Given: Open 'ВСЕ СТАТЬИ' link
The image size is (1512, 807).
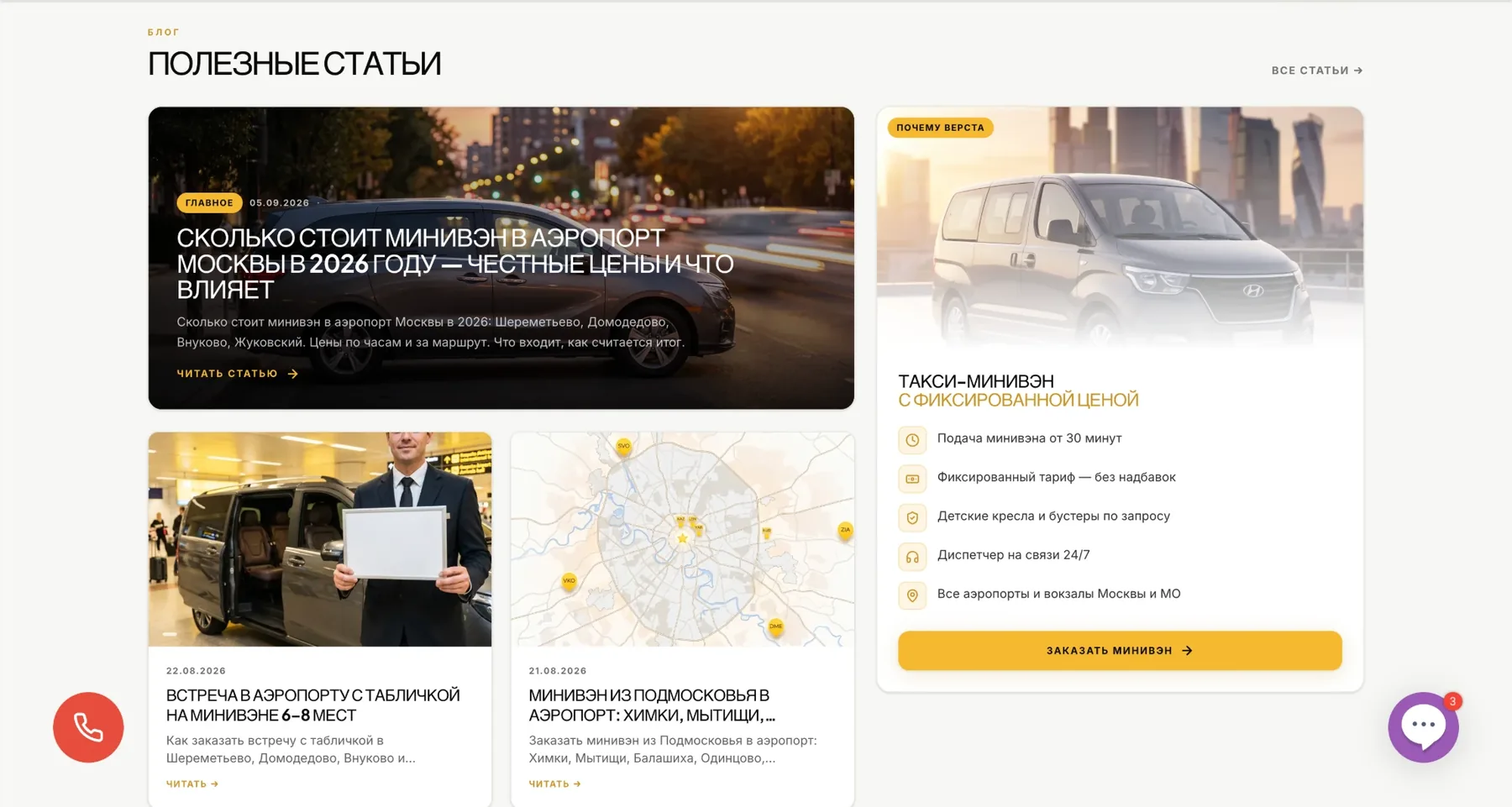Looking at the screenshot, I should point(1316,71).
